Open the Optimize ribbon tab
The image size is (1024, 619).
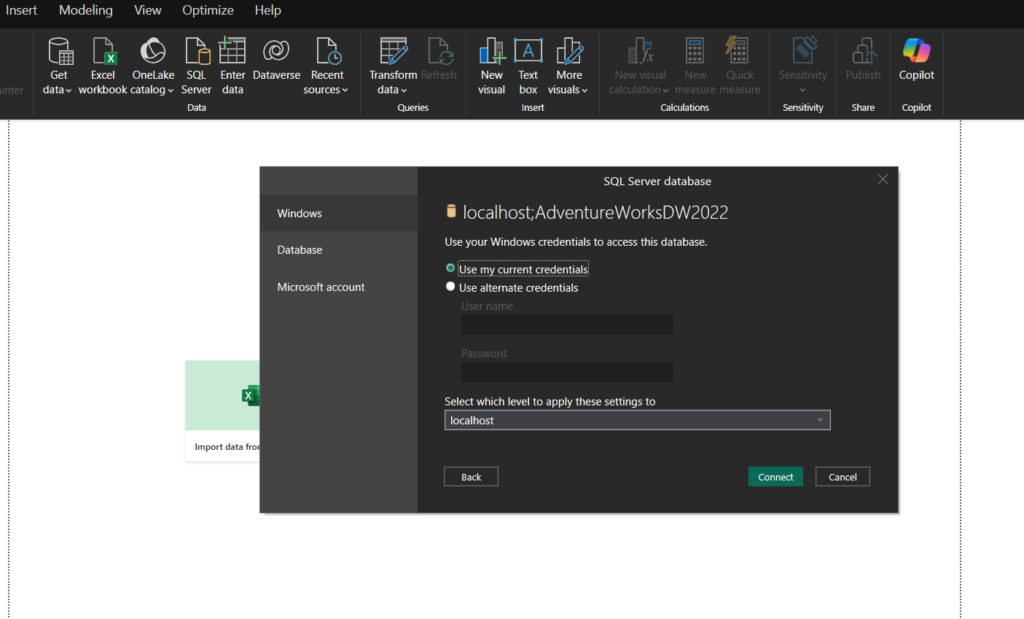[208, 10]
